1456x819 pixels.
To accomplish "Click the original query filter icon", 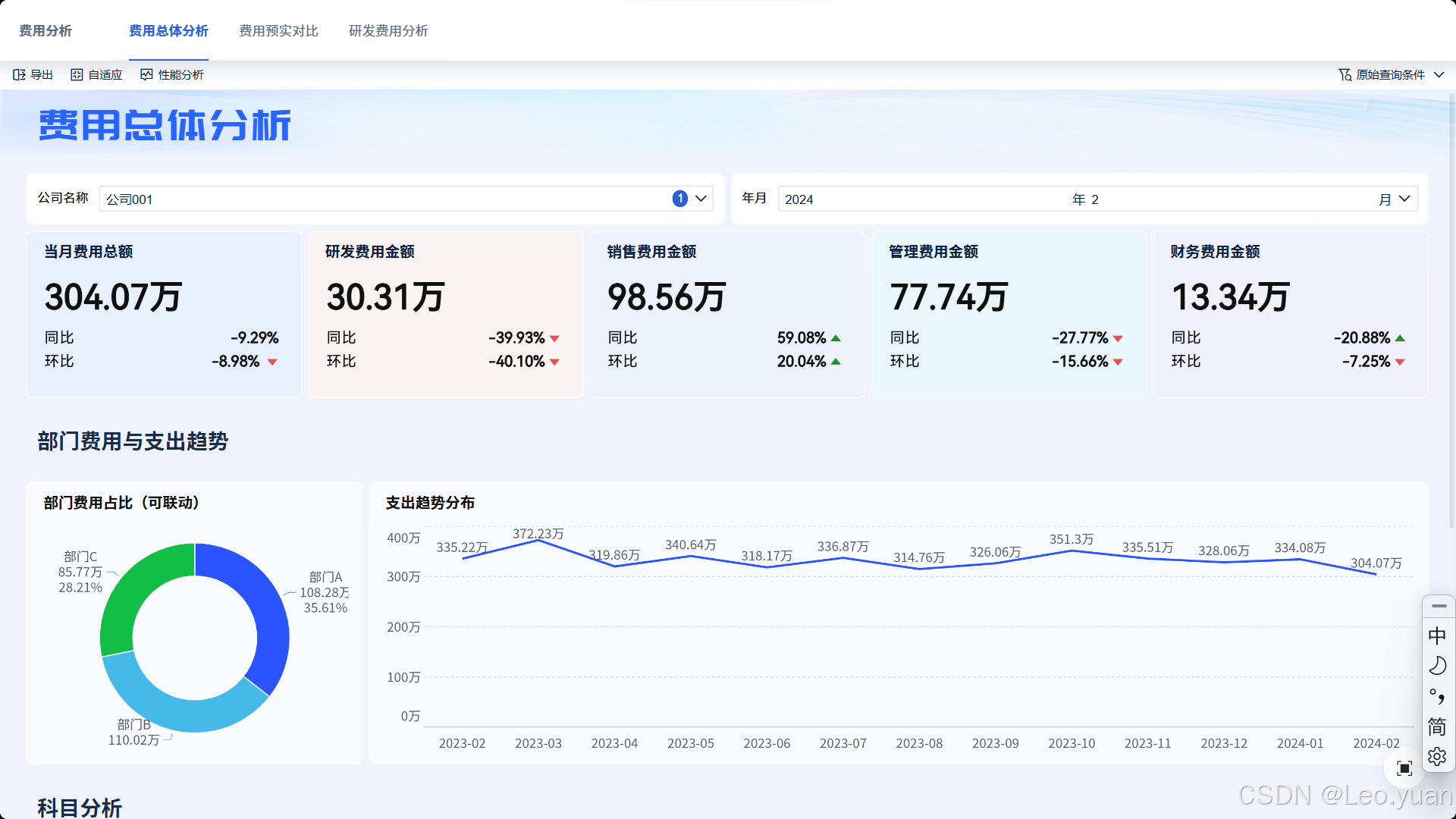I will tap(1345, 74).
